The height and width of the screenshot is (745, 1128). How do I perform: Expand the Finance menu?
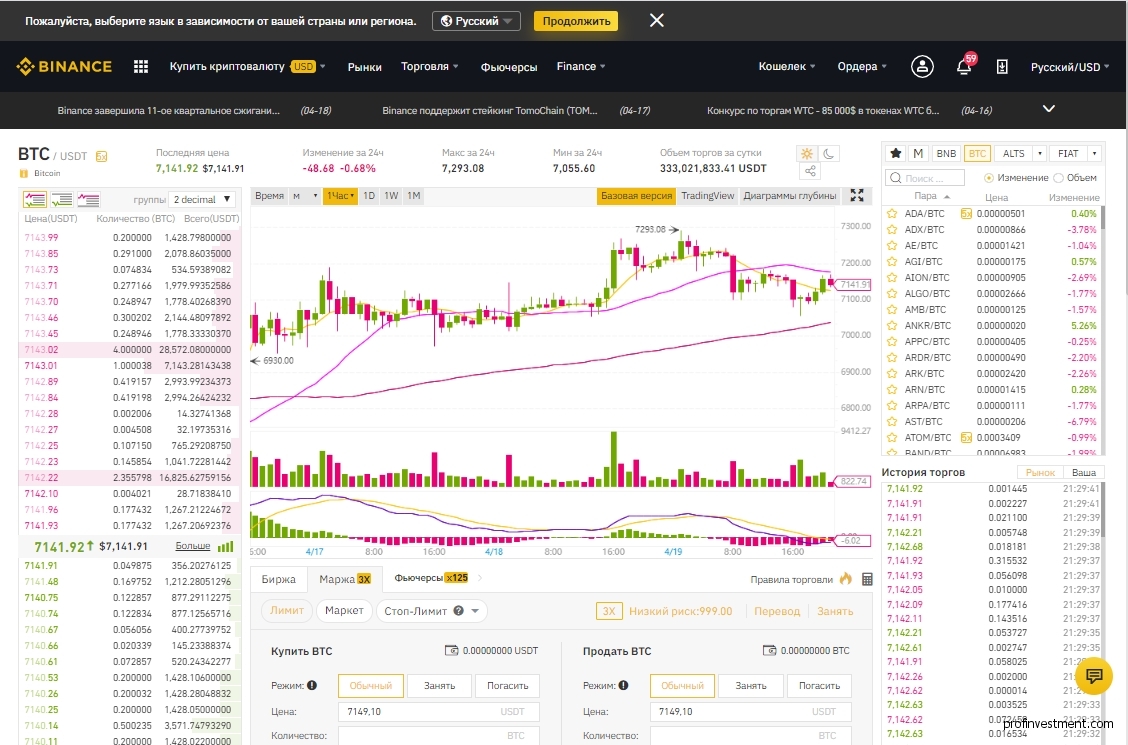click(581, 66)
